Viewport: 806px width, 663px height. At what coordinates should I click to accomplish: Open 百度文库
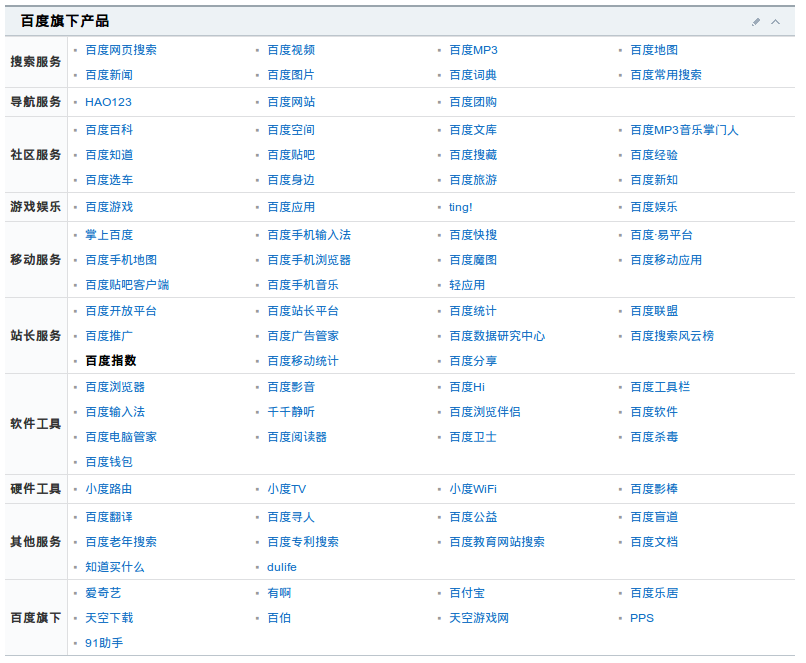(473, 130)
